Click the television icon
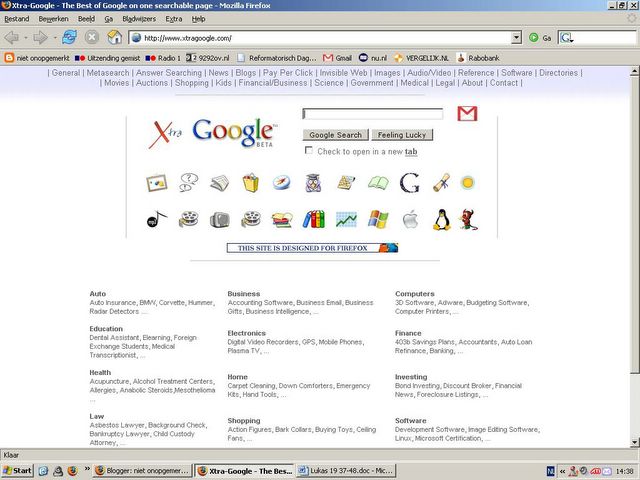The width and height of the screenshot is (640, 480). 220,220
